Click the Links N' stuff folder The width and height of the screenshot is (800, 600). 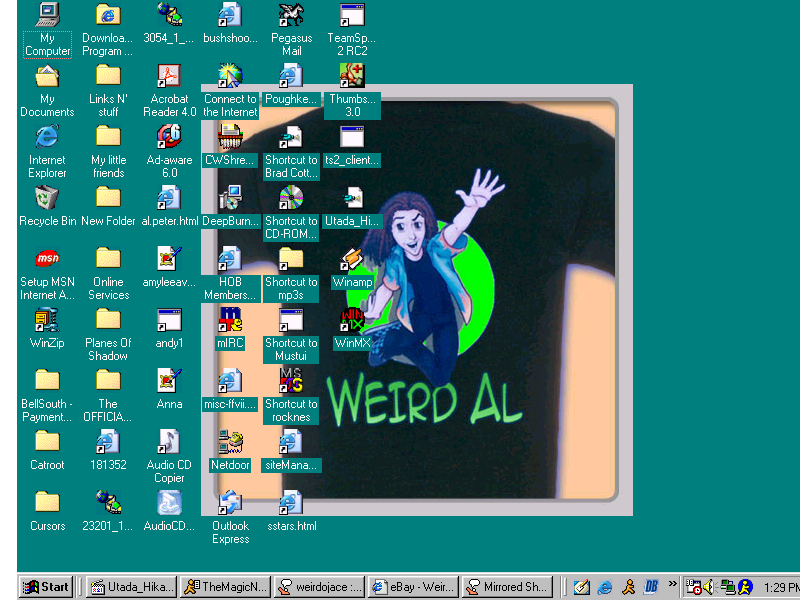108,76
